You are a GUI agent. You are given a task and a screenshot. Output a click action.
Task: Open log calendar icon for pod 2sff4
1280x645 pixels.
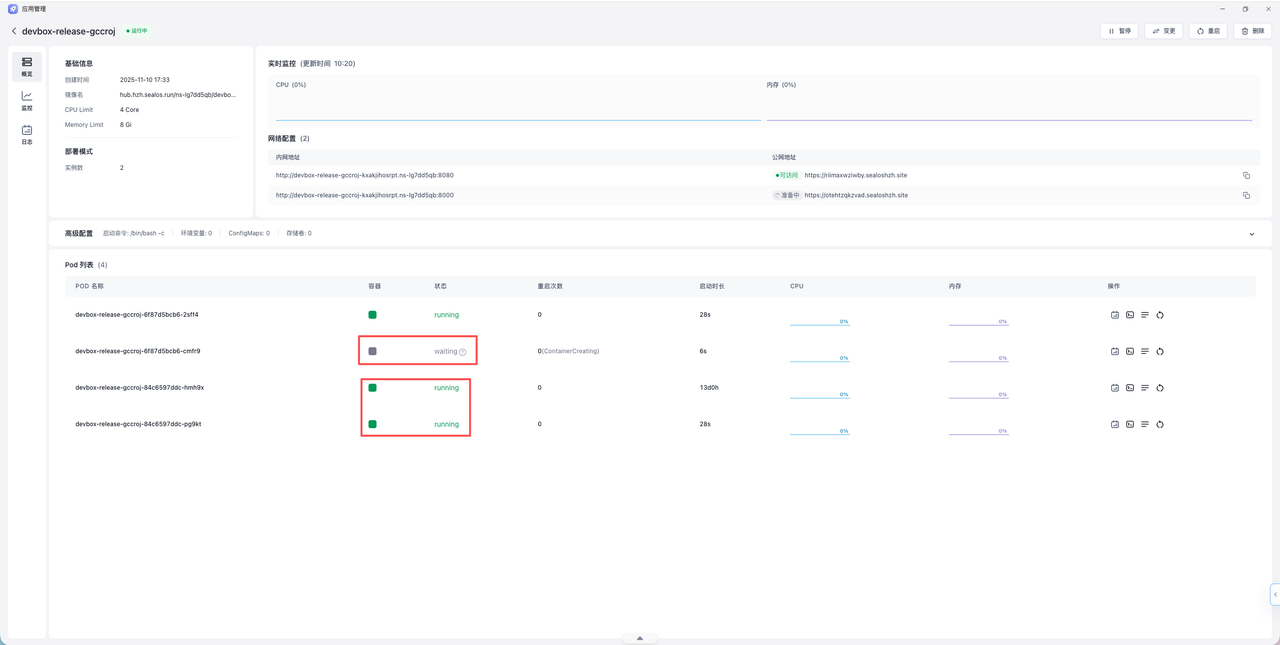coord(1115,315)
